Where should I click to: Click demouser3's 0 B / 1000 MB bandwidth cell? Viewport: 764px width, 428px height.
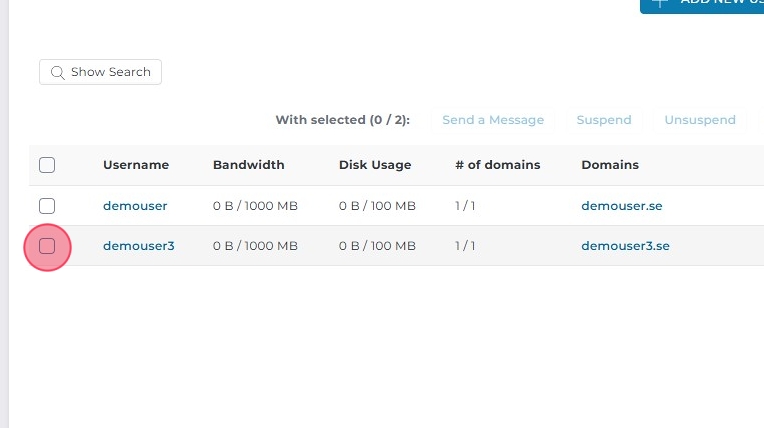tap(255, 246)
